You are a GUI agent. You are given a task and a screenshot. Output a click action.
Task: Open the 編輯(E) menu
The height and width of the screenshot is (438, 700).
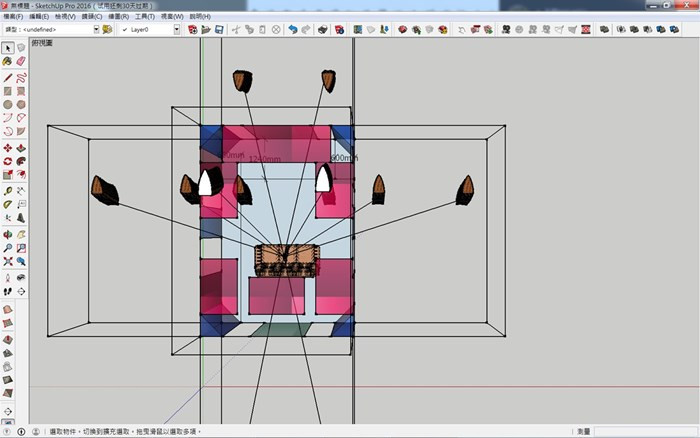(41, 17)
